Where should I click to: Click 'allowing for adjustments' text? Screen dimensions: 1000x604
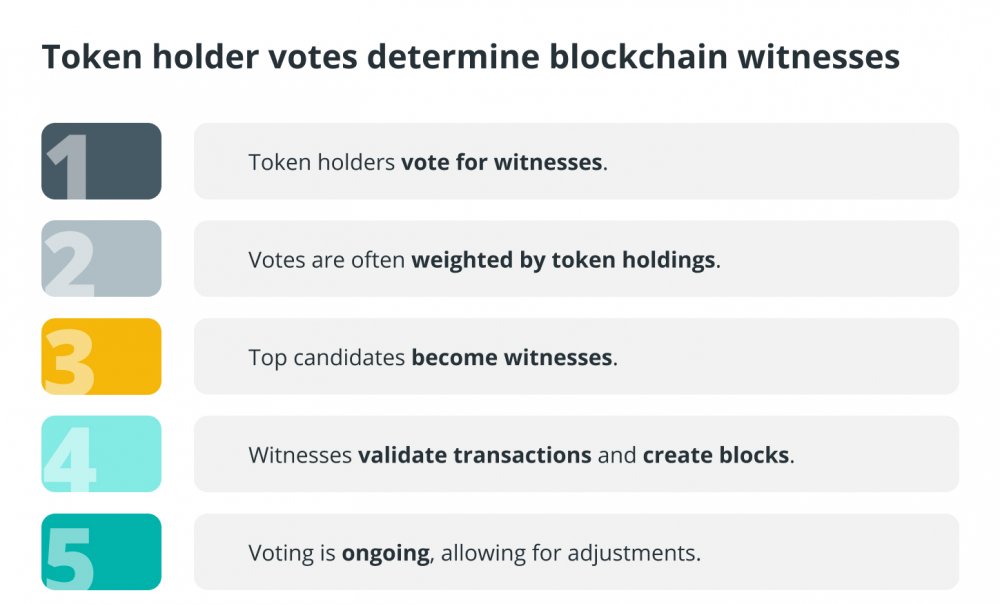coord(570,553)
